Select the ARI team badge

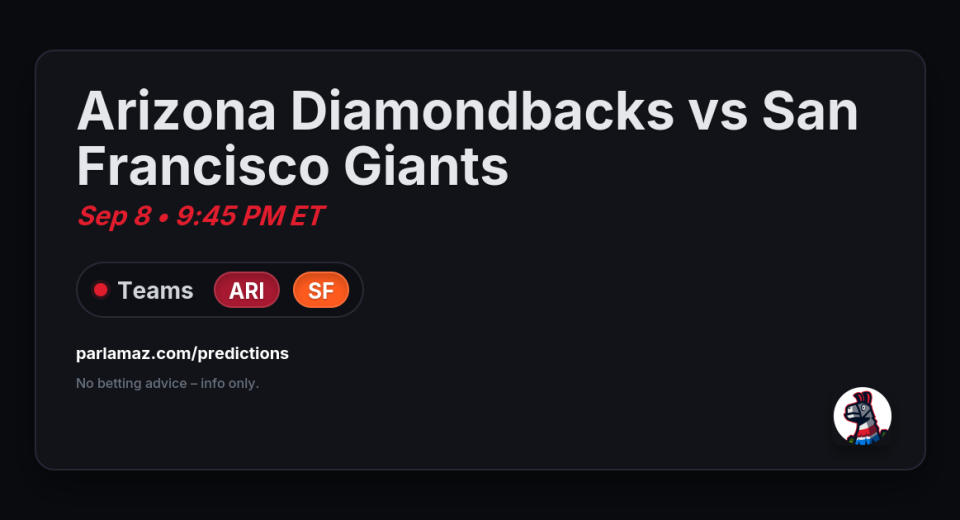coord(246,290)
